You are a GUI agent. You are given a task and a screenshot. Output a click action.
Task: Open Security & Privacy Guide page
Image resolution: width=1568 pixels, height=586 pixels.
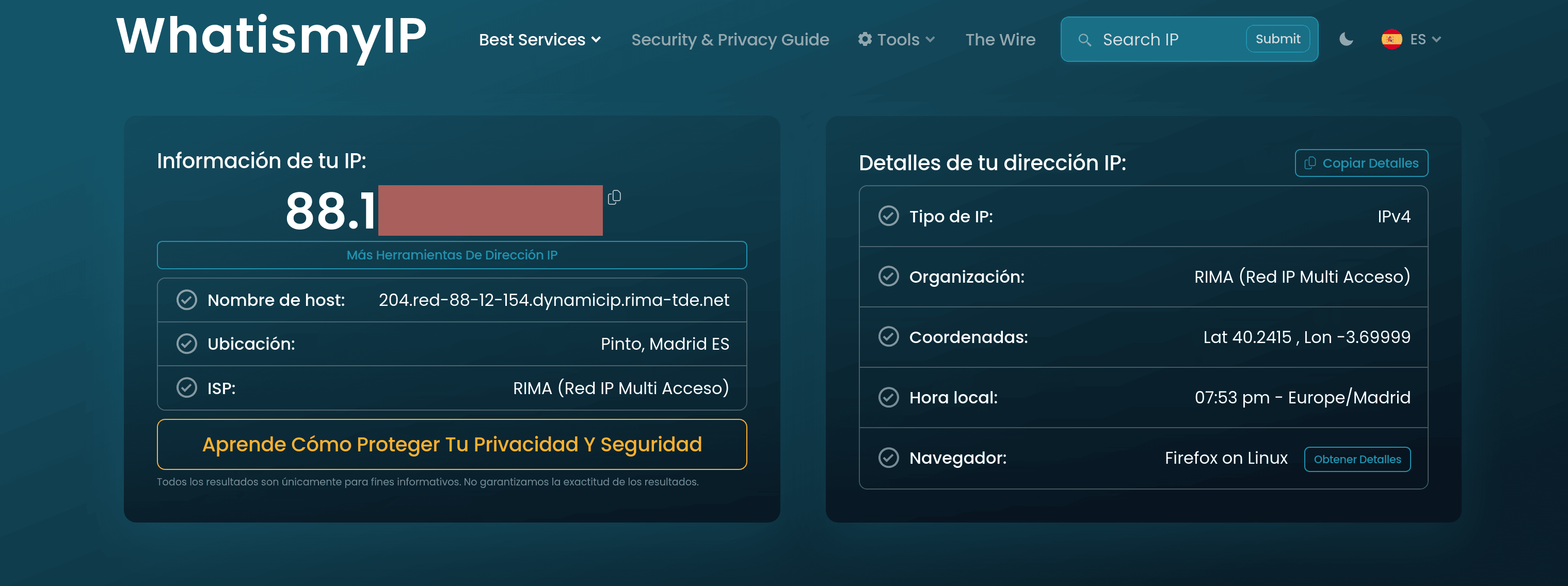click(730, 40)
